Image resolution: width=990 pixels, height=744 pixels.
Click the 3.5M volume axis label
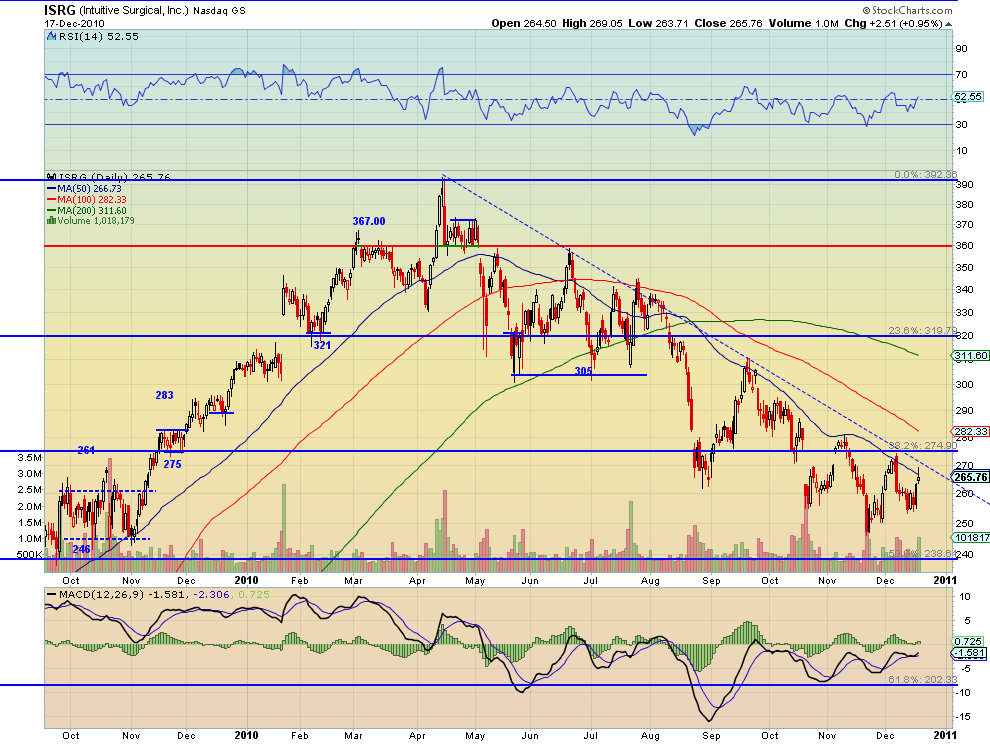point(30,457)
